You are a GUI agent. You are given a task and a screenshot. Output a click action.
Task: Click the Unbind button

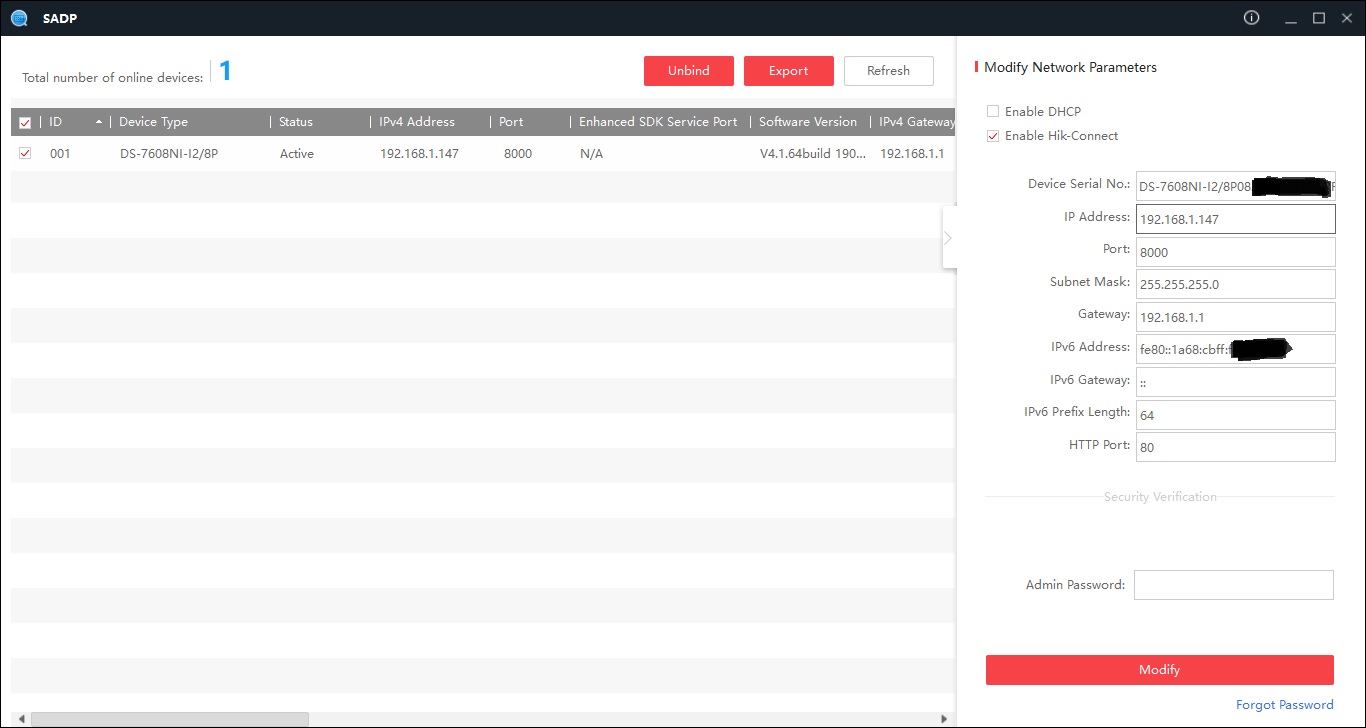pyautogui.click(x=688, y=71)
